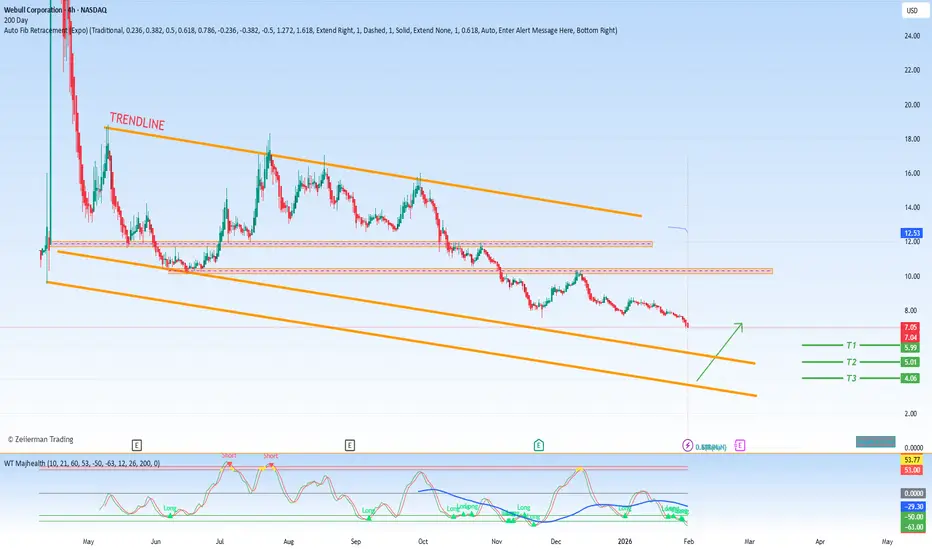
Task: Click the 0.0000 label in indicator scale
Action: [x=914, y=493]
